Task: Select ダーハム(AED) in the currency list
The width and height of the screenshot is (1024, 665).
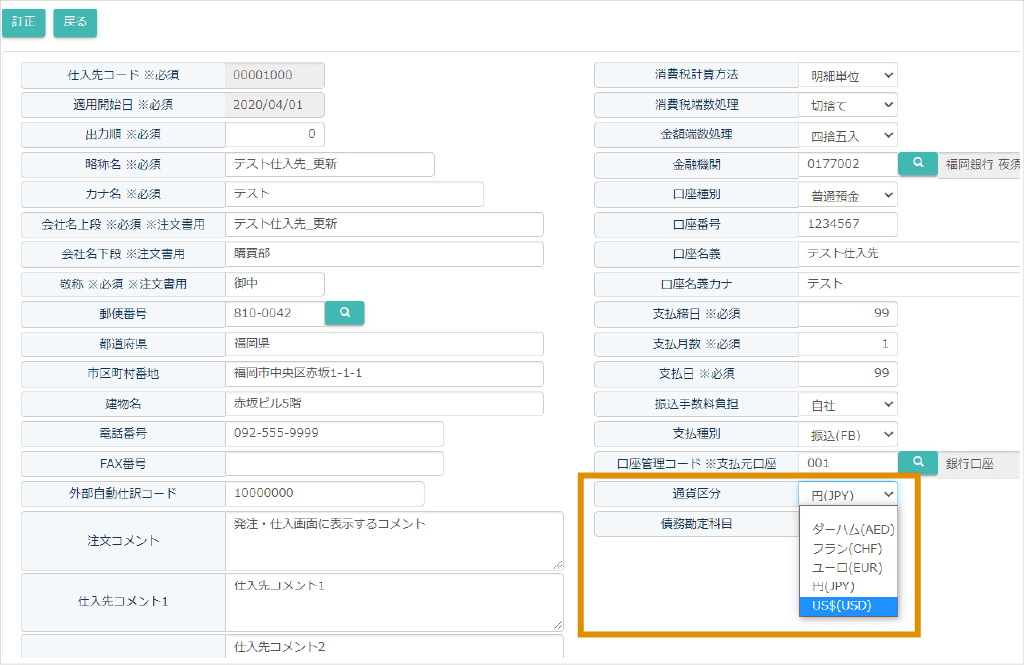Action: coord(848,529)
